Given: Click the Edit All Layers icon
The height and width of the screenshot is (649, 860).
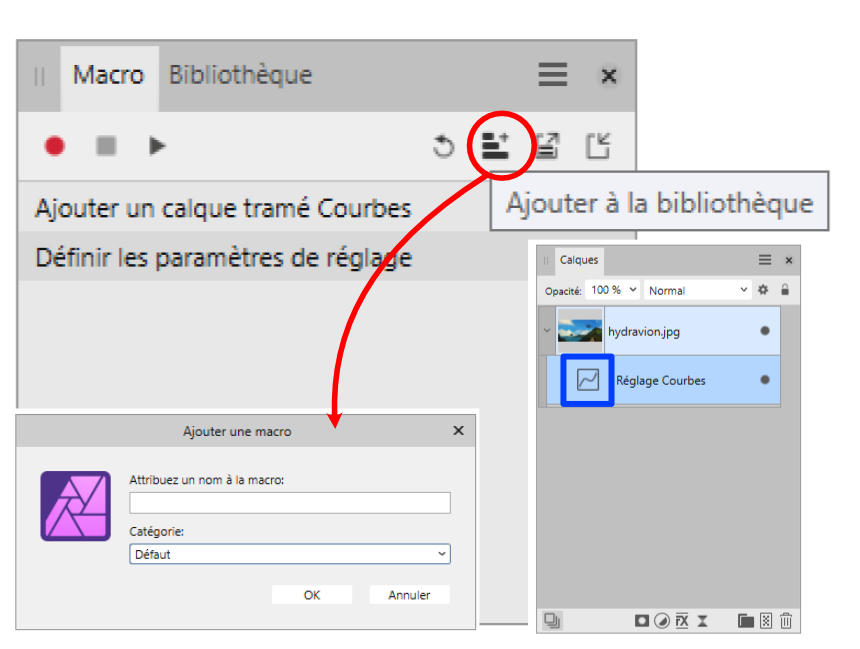Looking at the screenshot, I should click(552, 620).
